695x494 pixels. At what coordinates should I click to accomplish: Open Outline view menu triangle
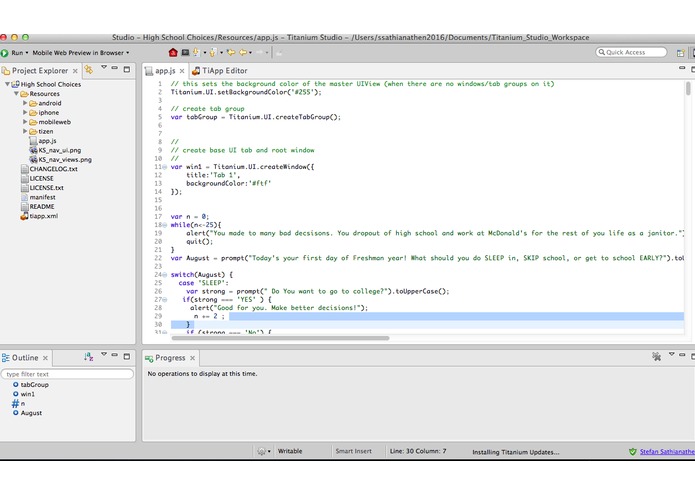click(x=104, y=354)
